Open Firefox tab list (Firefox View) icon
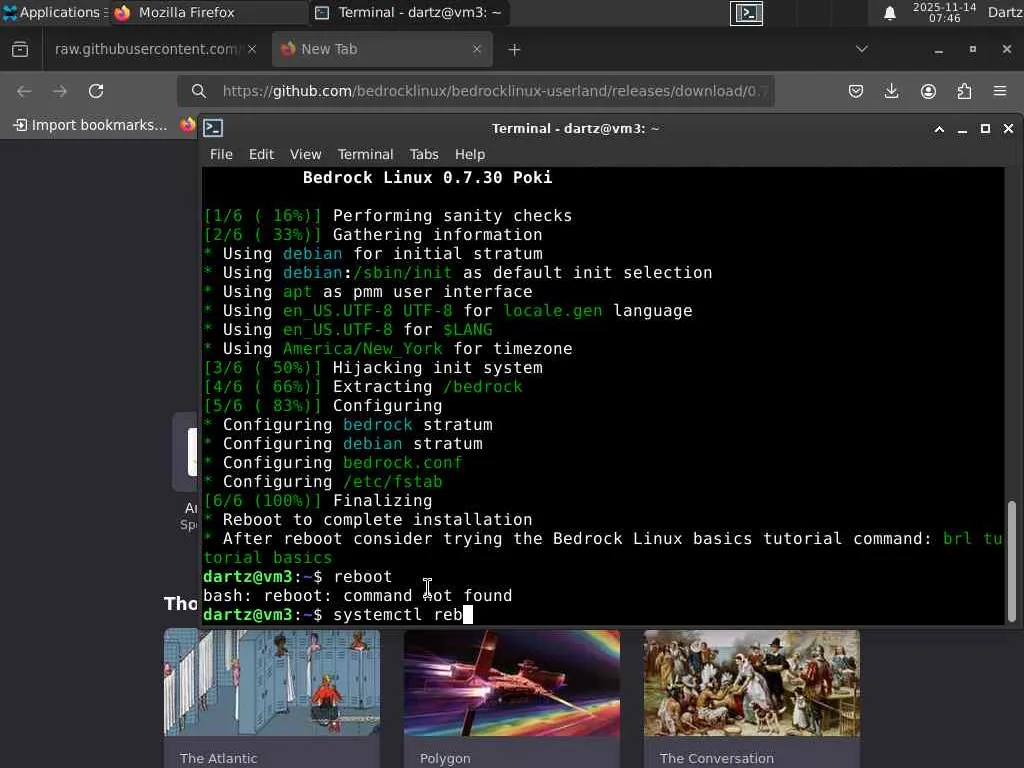 click(x=20, y=49)
